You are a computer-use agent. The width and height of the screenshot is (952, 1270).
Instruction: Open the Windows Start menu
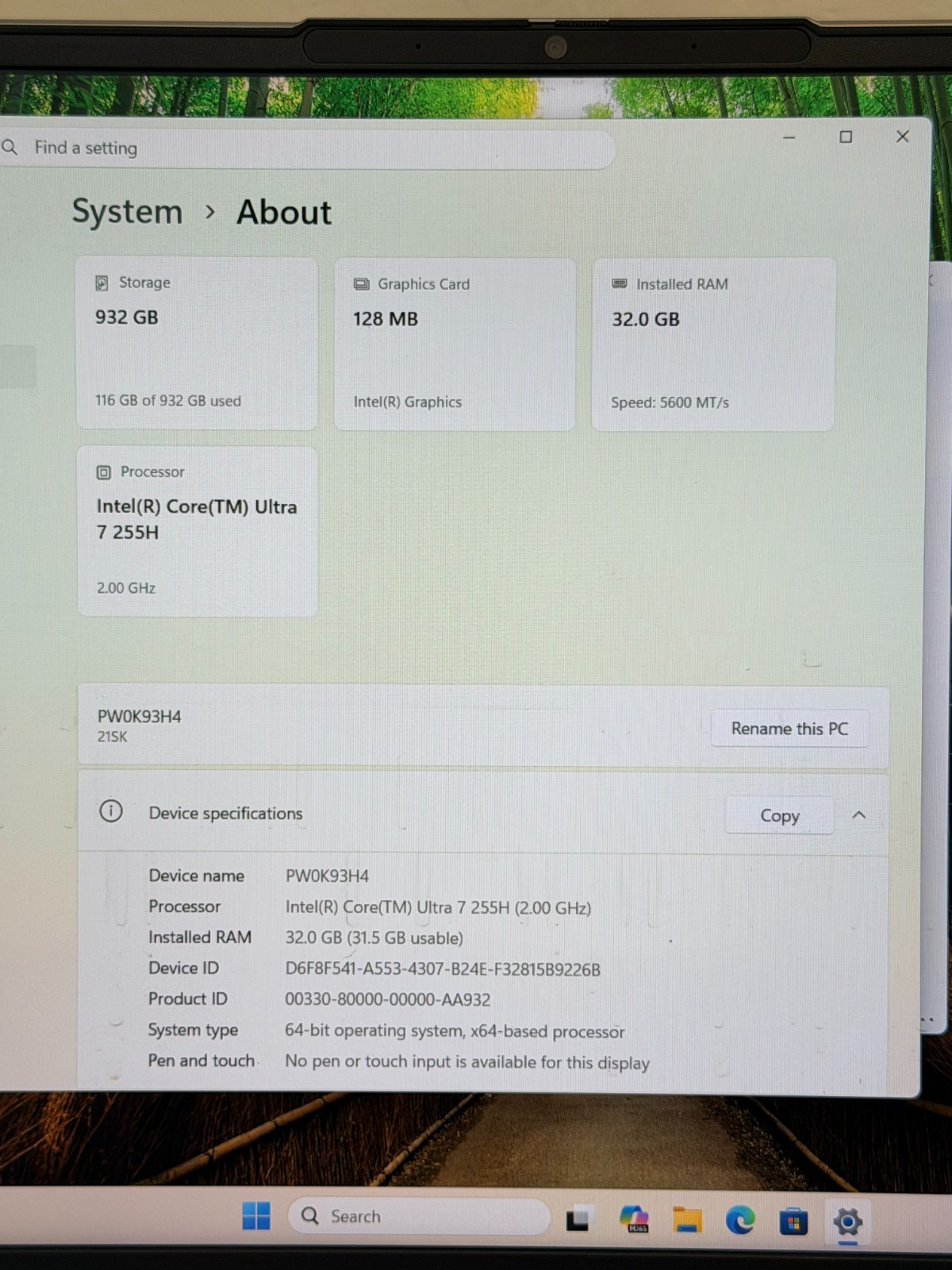(256, 1216)
